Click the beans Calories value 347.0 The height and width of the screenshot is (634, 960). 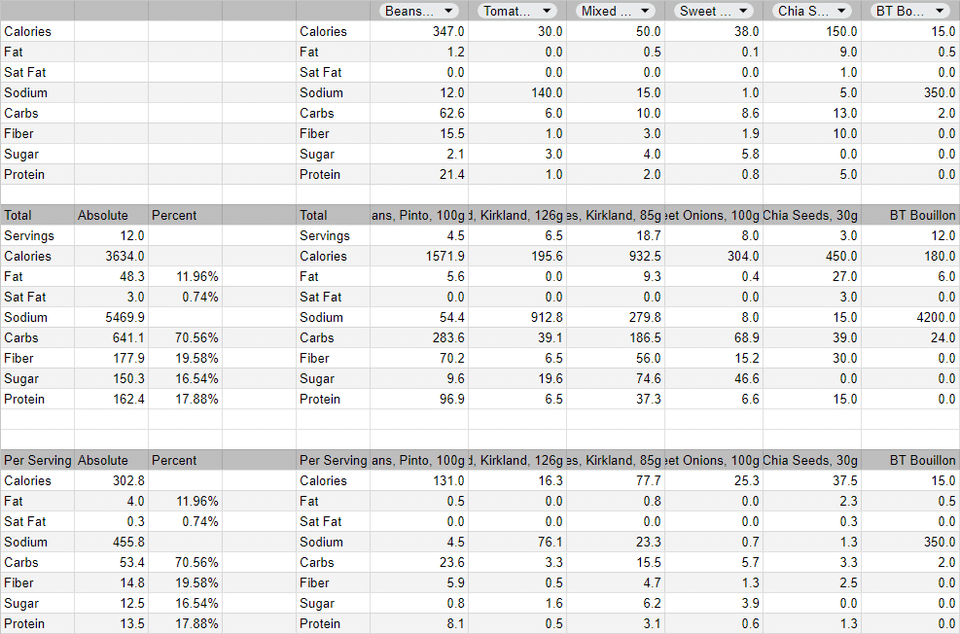click(419, 31)
